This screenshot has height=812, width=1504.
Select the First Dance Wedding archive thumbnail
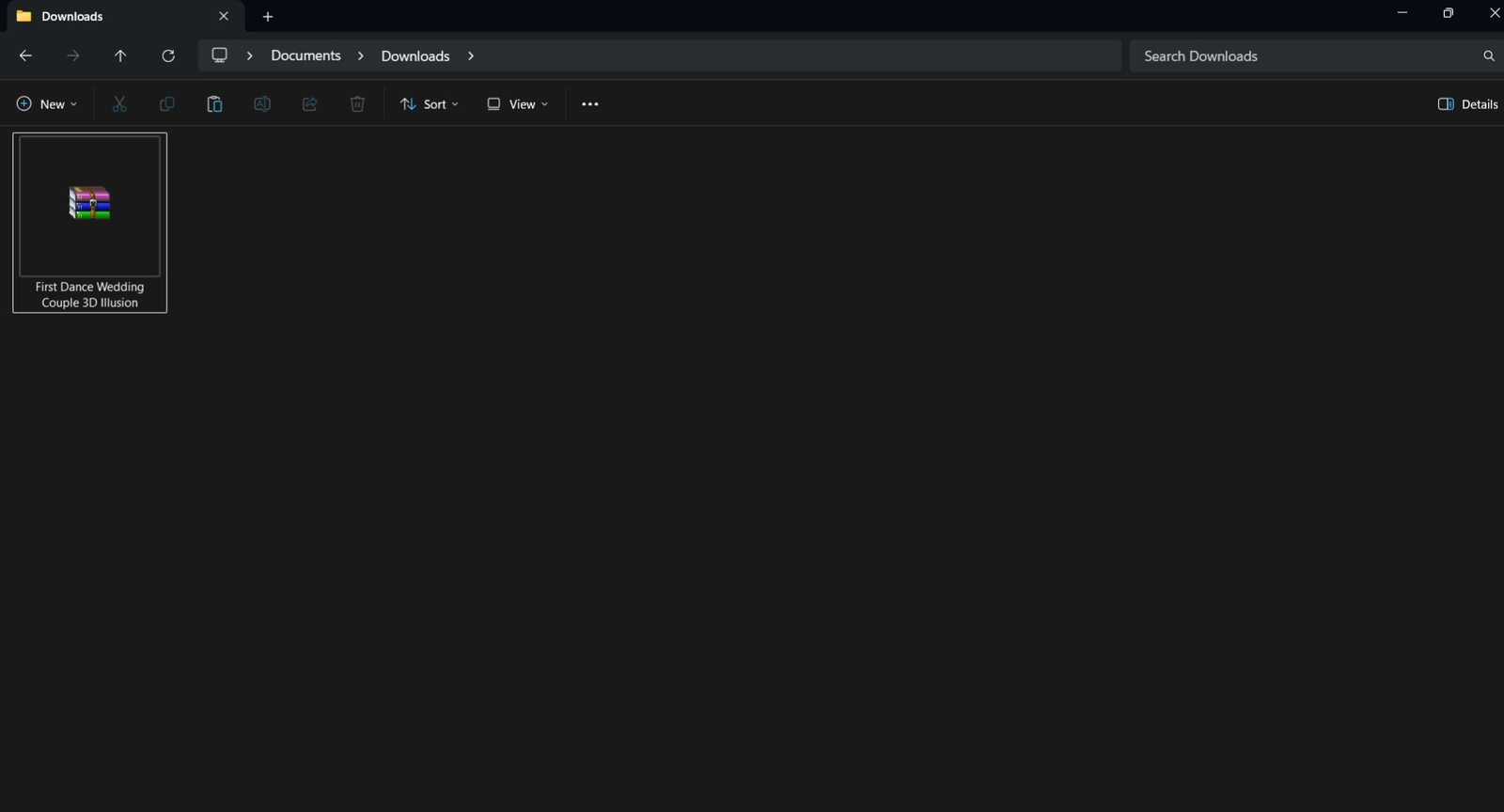(90, 206)
